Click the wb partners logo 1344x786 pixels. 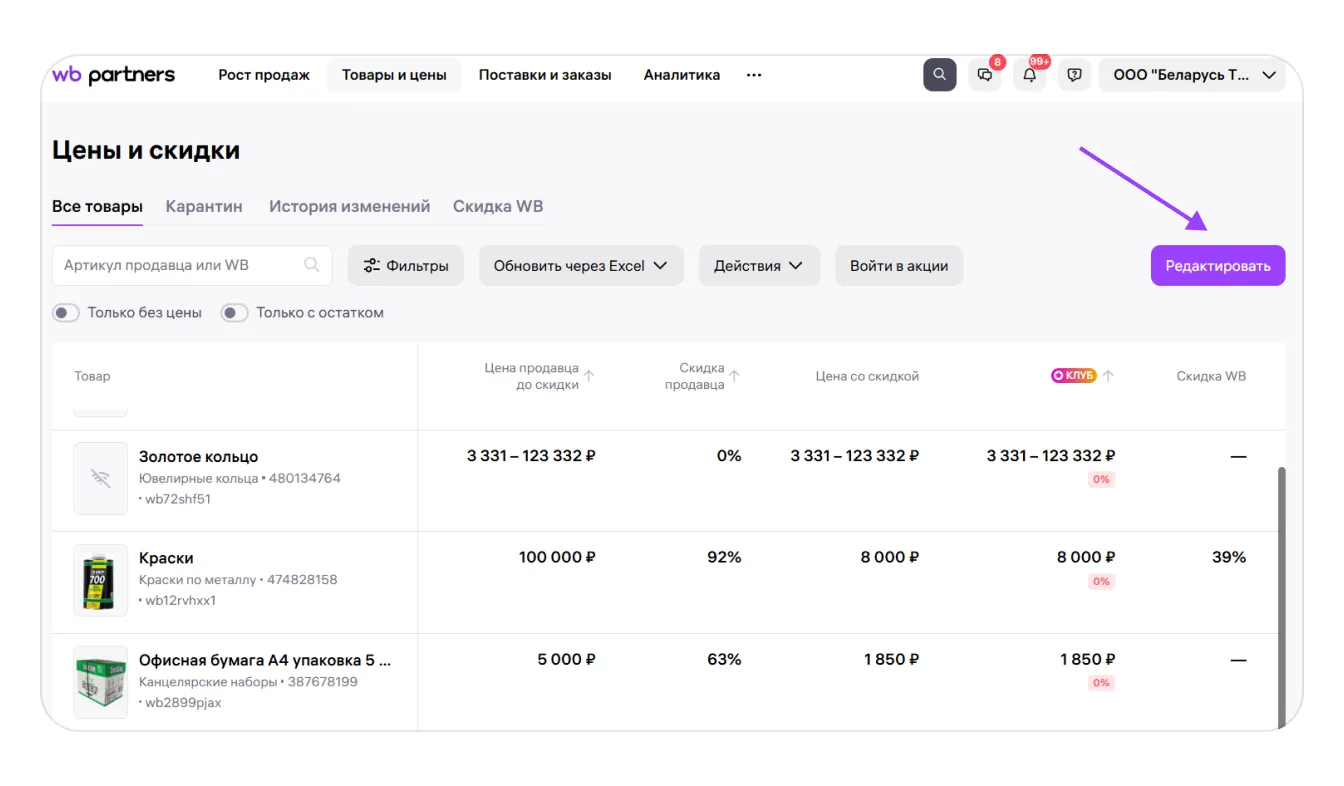pyautogui.click(x=113, y=75)
